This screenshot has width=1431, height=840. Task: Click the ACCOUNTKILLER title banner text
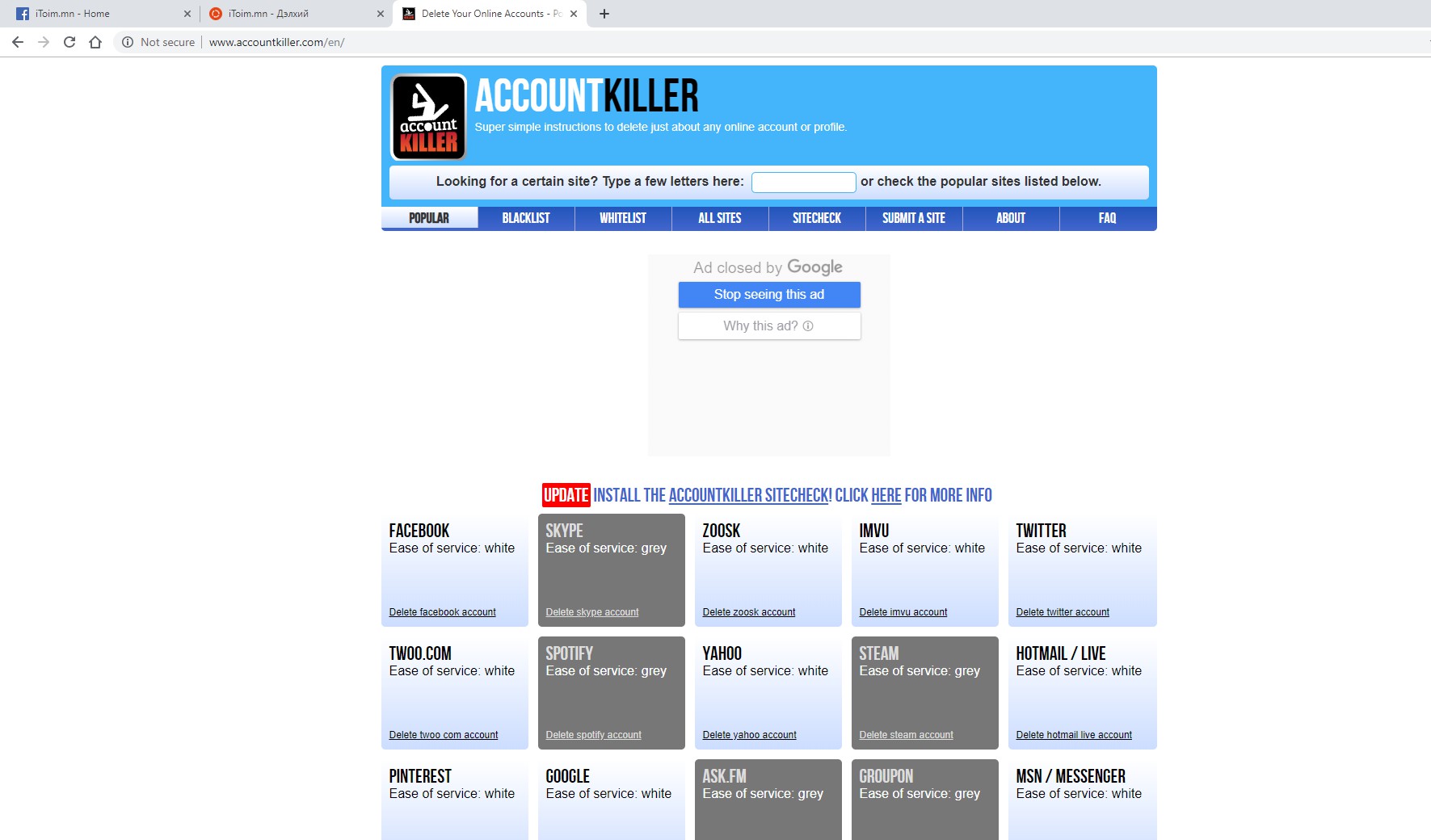pos(587,95)
